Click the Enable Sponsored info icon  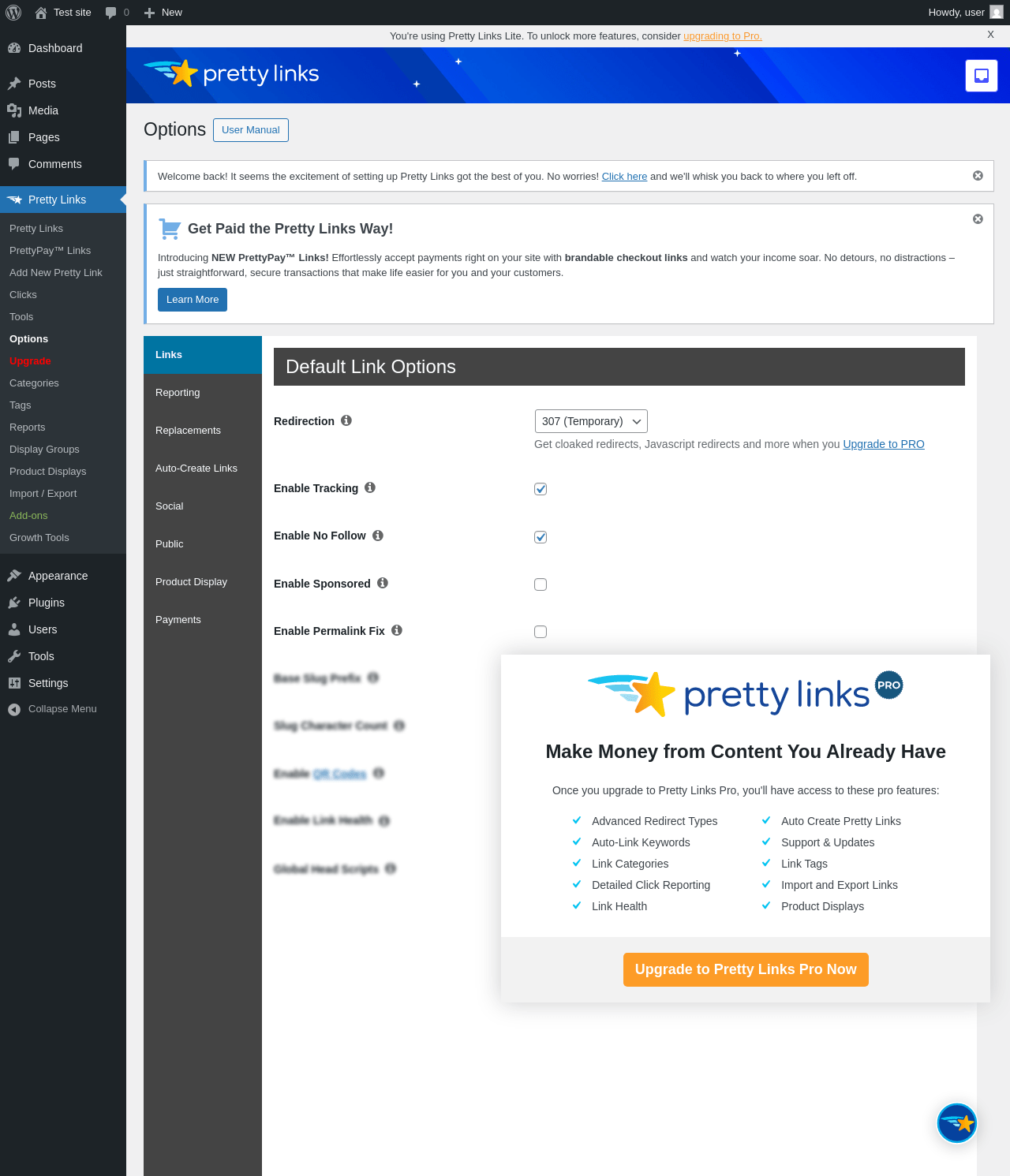tap(383, 583)
